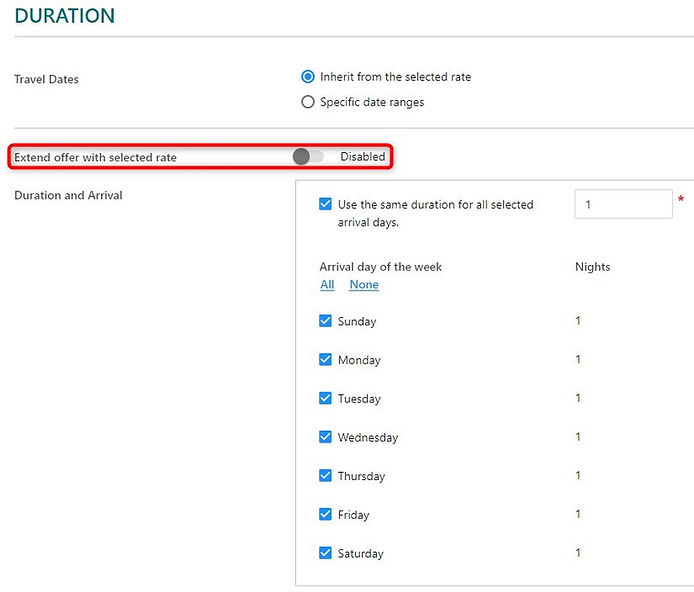Click the Duration and Arrival label
The image size is (694, 592).
tap(68, 196)
